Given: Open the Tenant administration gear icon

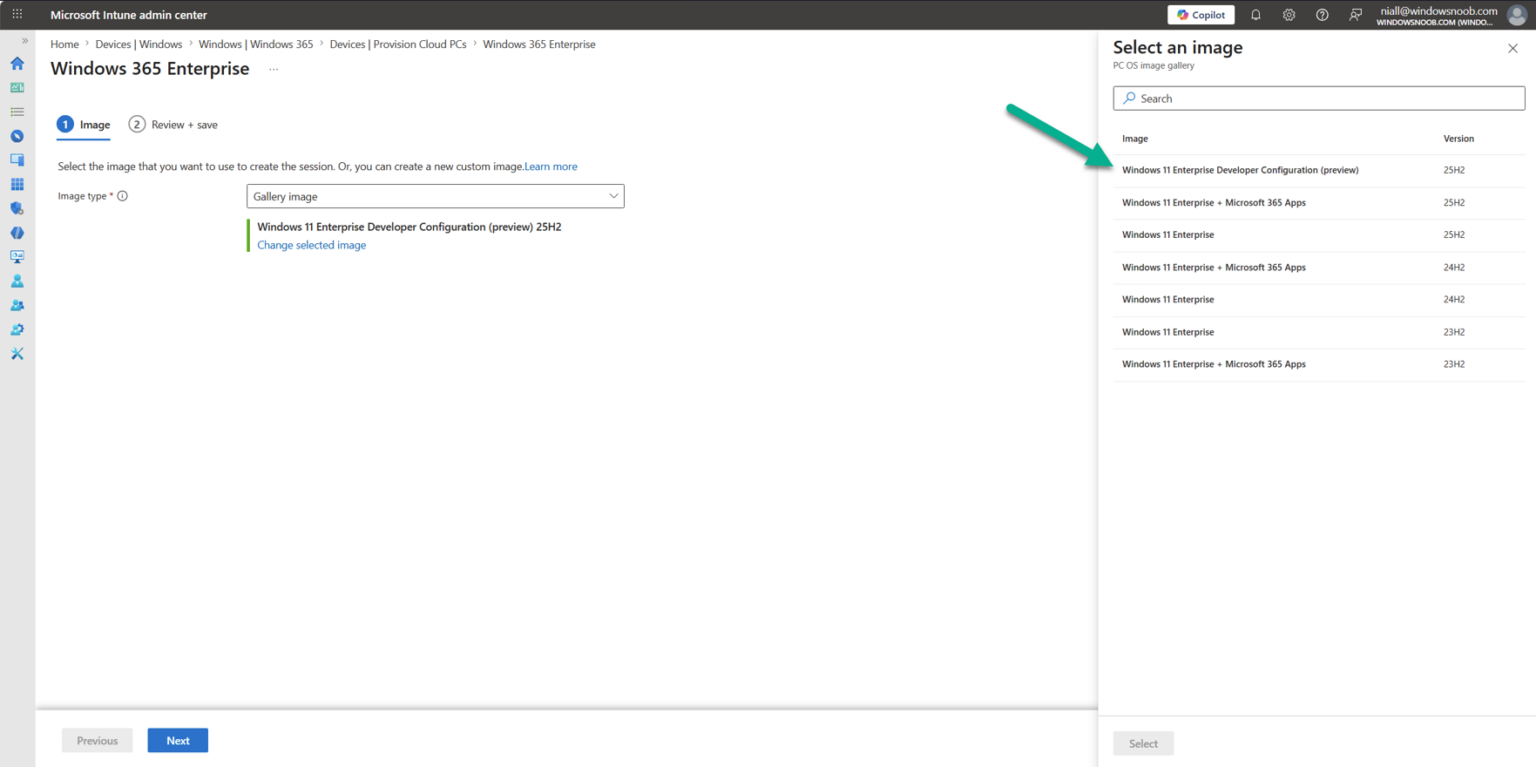Looking at the screenshot, I should click(x=17, y=330).
